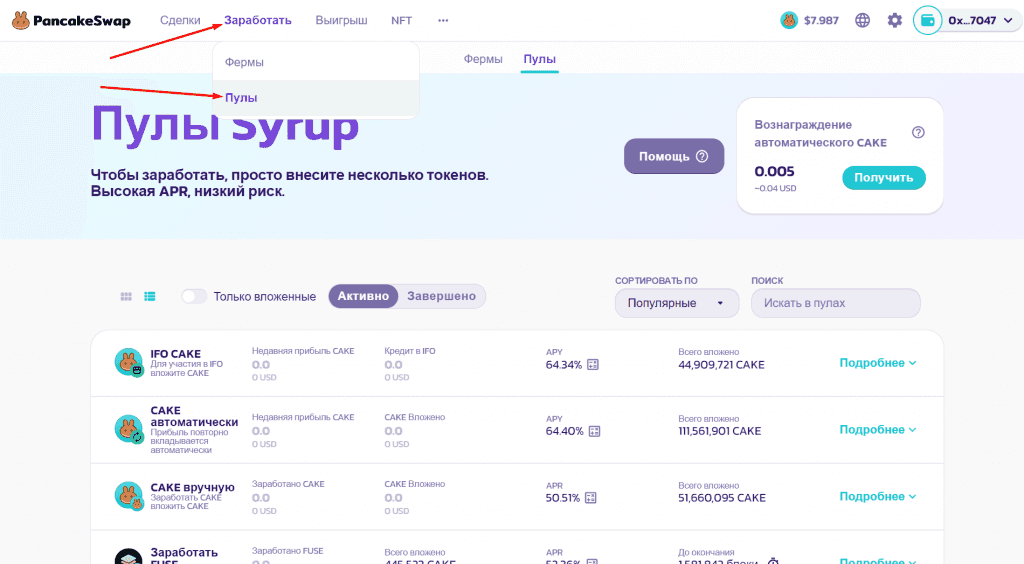This screenshot has height=564, width=1024.
Task: Switch to the "Пулы" sub-tab
Action: (539, 59)
